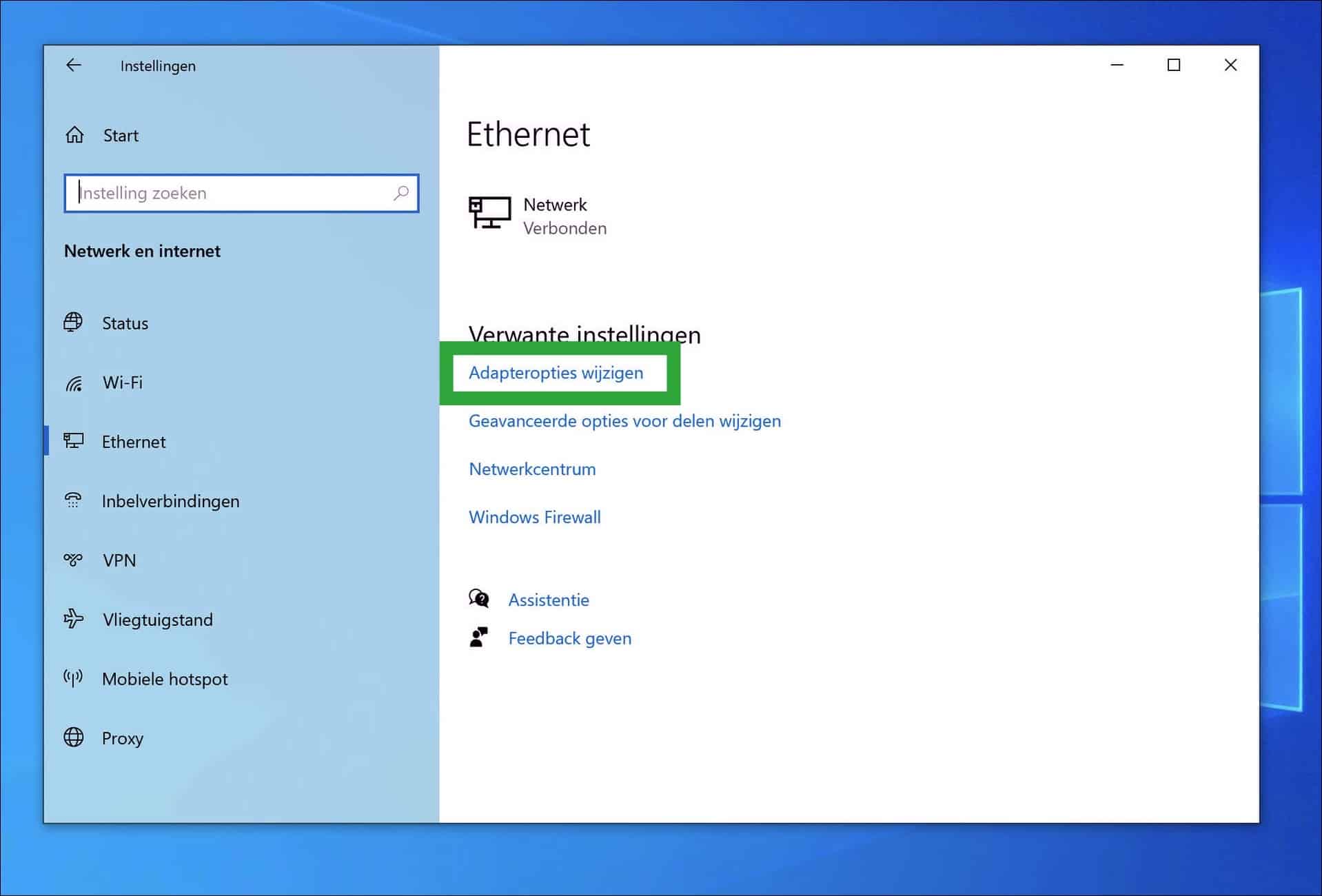Viewport: 1322px width, 896px height.
Task: Open Mobiele hotspot via its antenna icon
Action: [73, 678]
